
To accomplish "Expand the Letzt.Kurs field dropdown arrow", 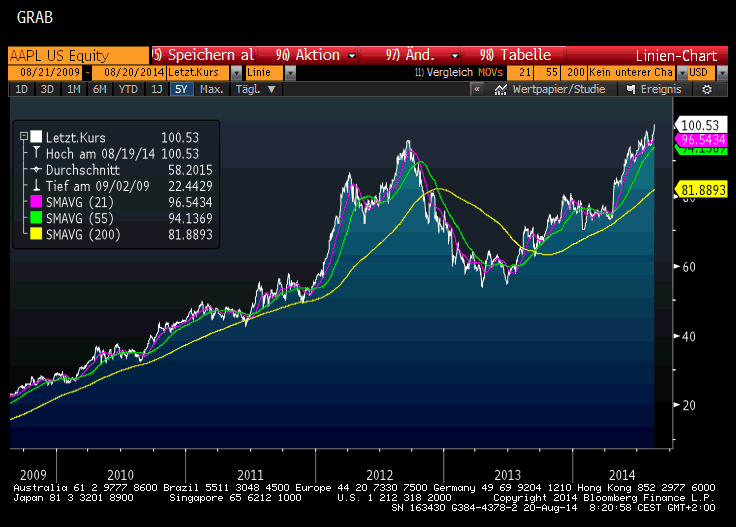I will click(237, 73).
